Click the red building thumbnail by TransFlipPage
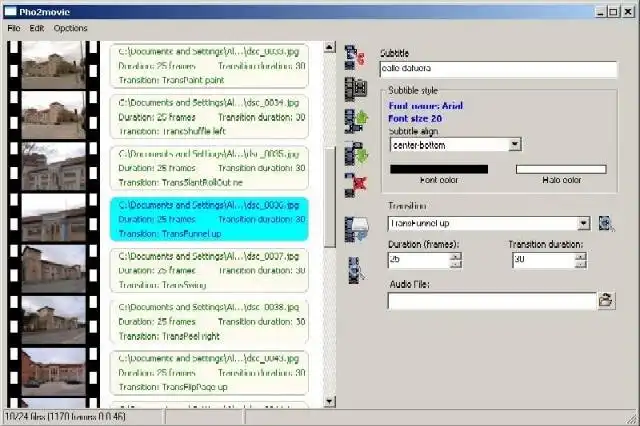 53,372
